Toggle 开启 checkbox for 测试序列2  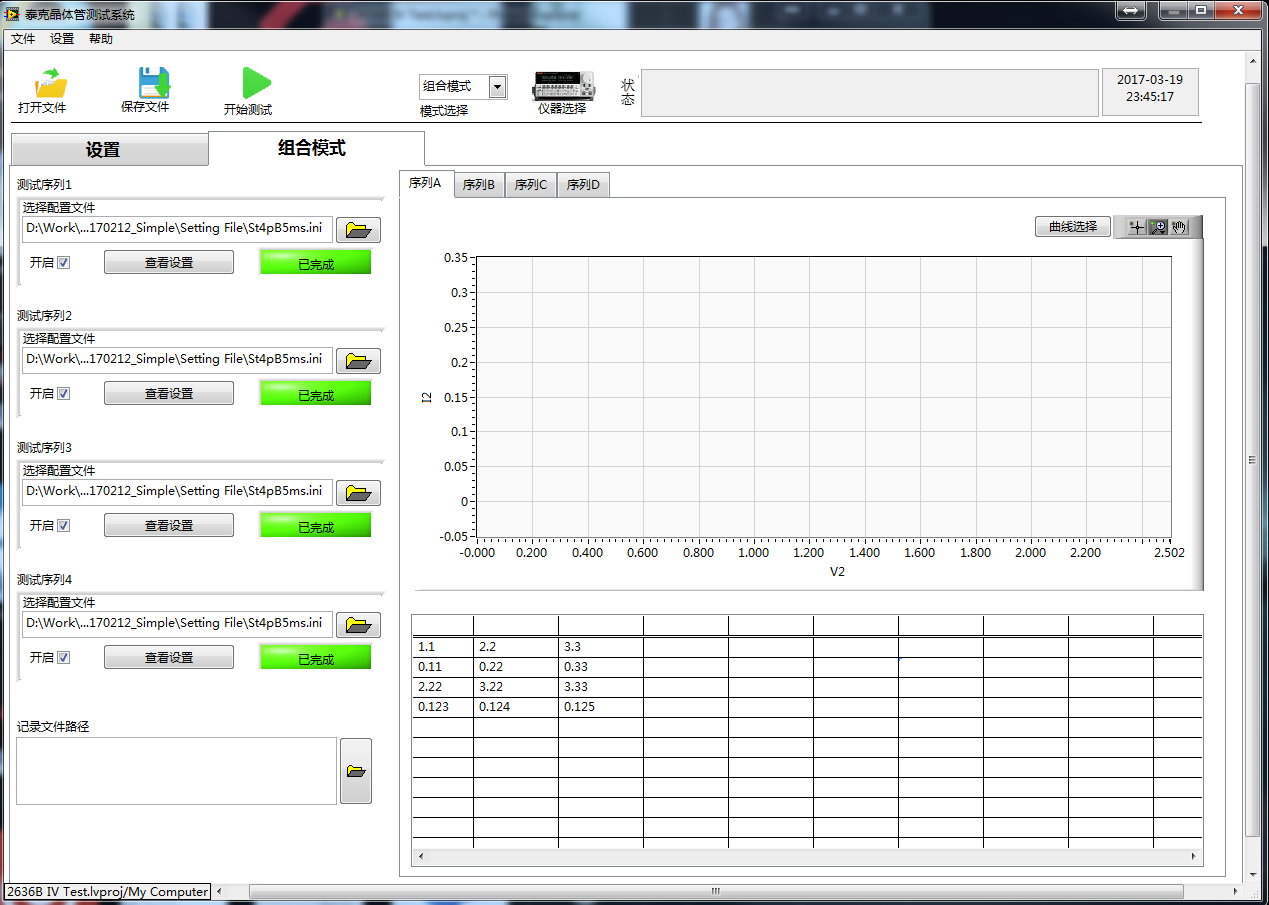point(64,394)
